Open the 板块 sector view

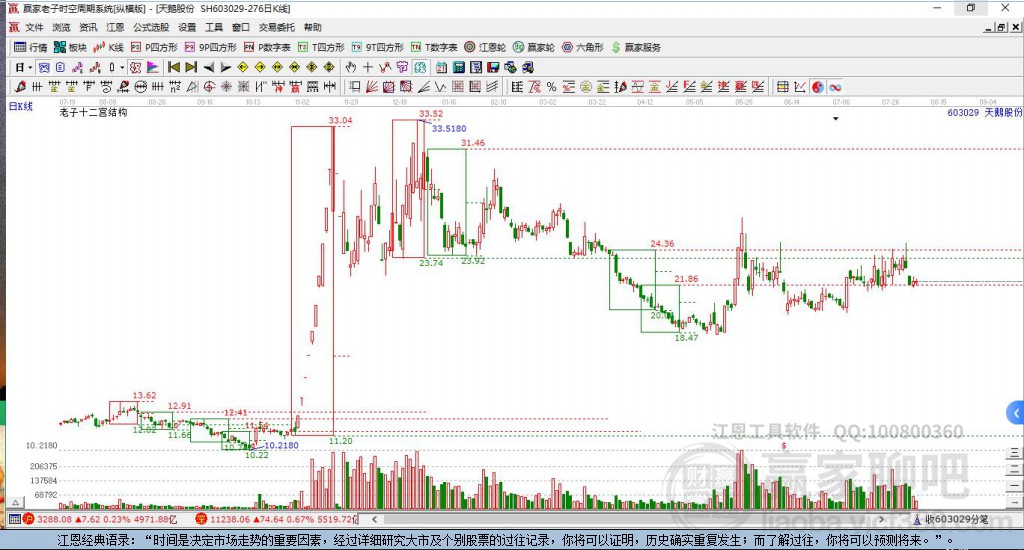[70, 47]
